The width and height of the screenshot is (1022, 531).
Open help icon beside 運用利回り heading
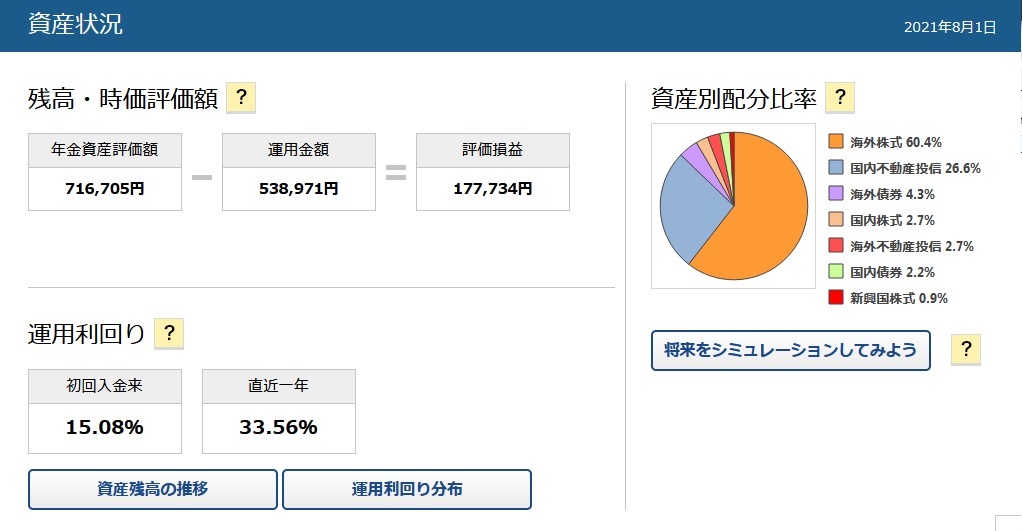coord(169,334)
